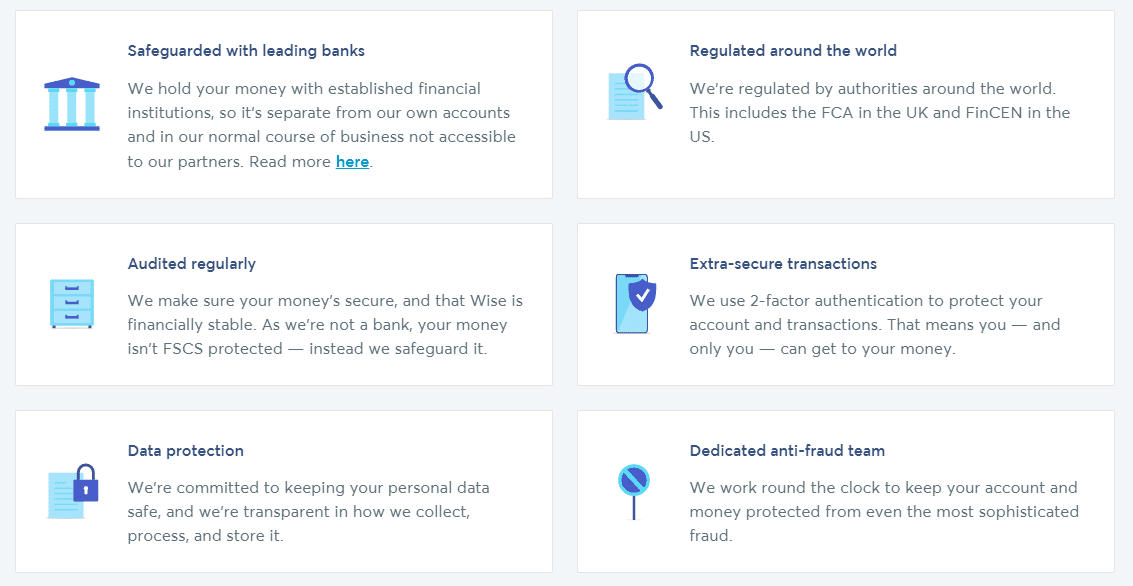Click the 'Dedicated anti-fraud team' heading
Viewport: 1133px width, 586px height.
pos(788,451)
